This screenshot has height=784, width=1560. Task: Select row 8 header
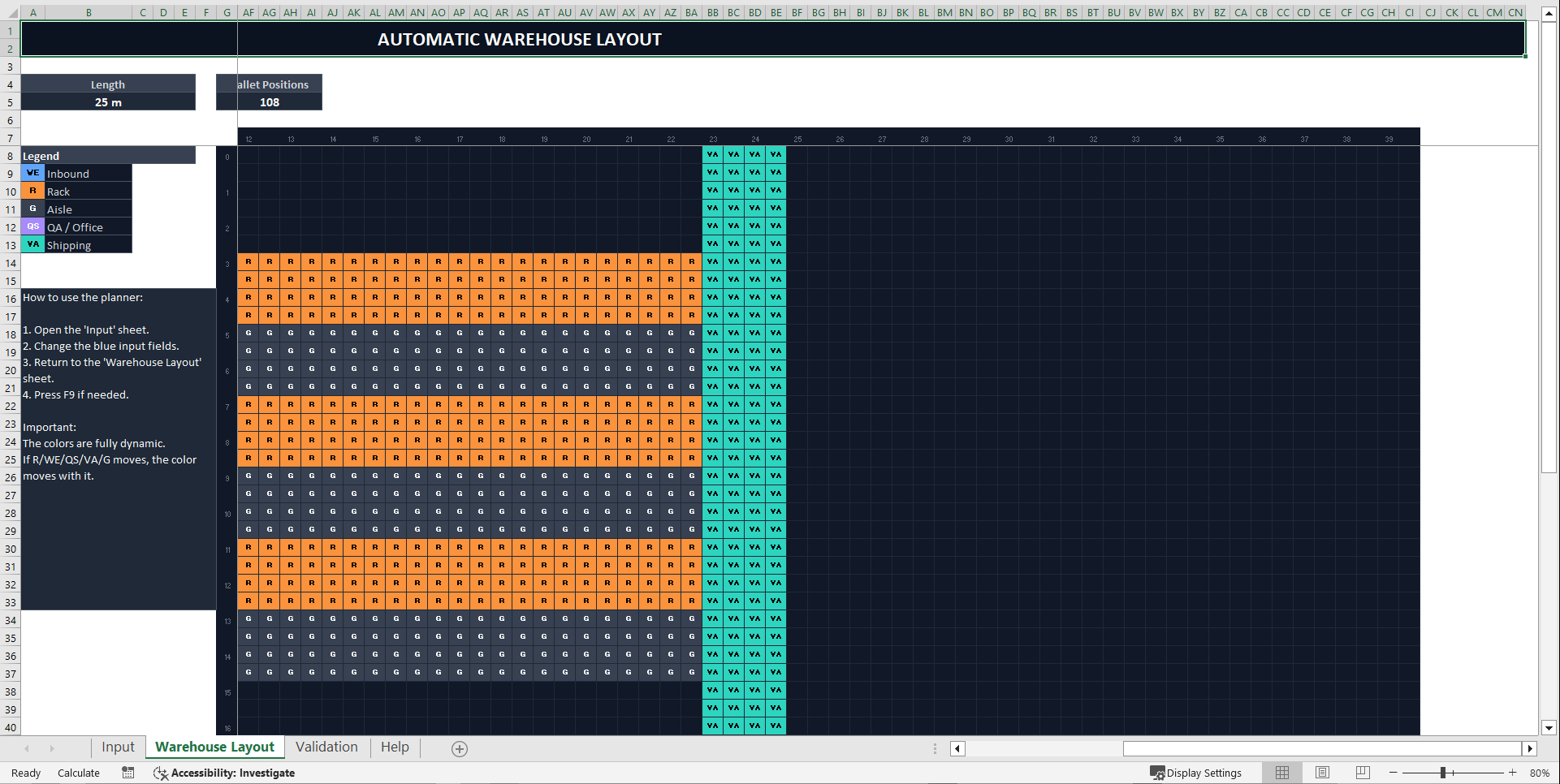[10, 155]
